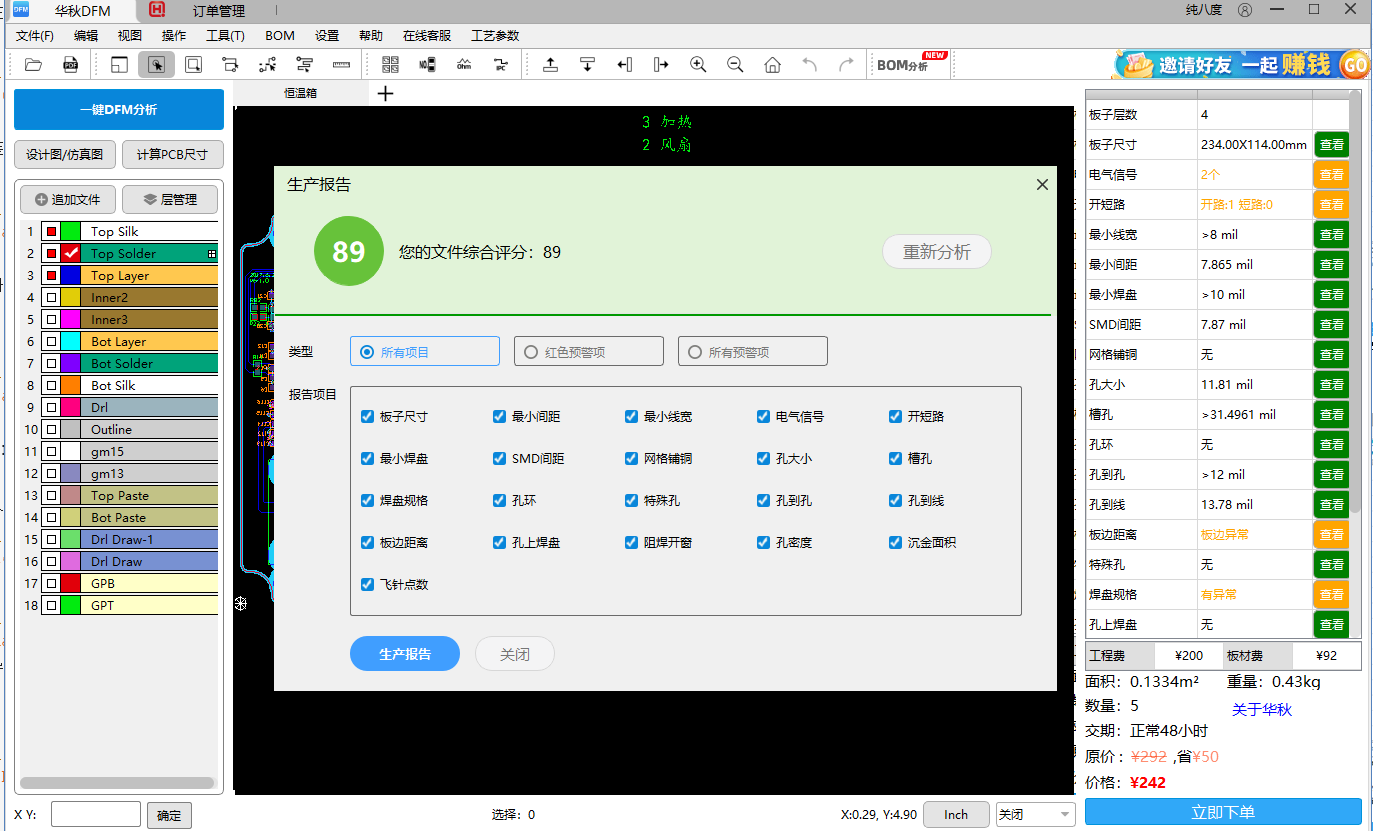Viewport: 1373px width, 831px height.
Task: Select the pointer selection tool
Action: pyautogui.click(x=156, y=65)
